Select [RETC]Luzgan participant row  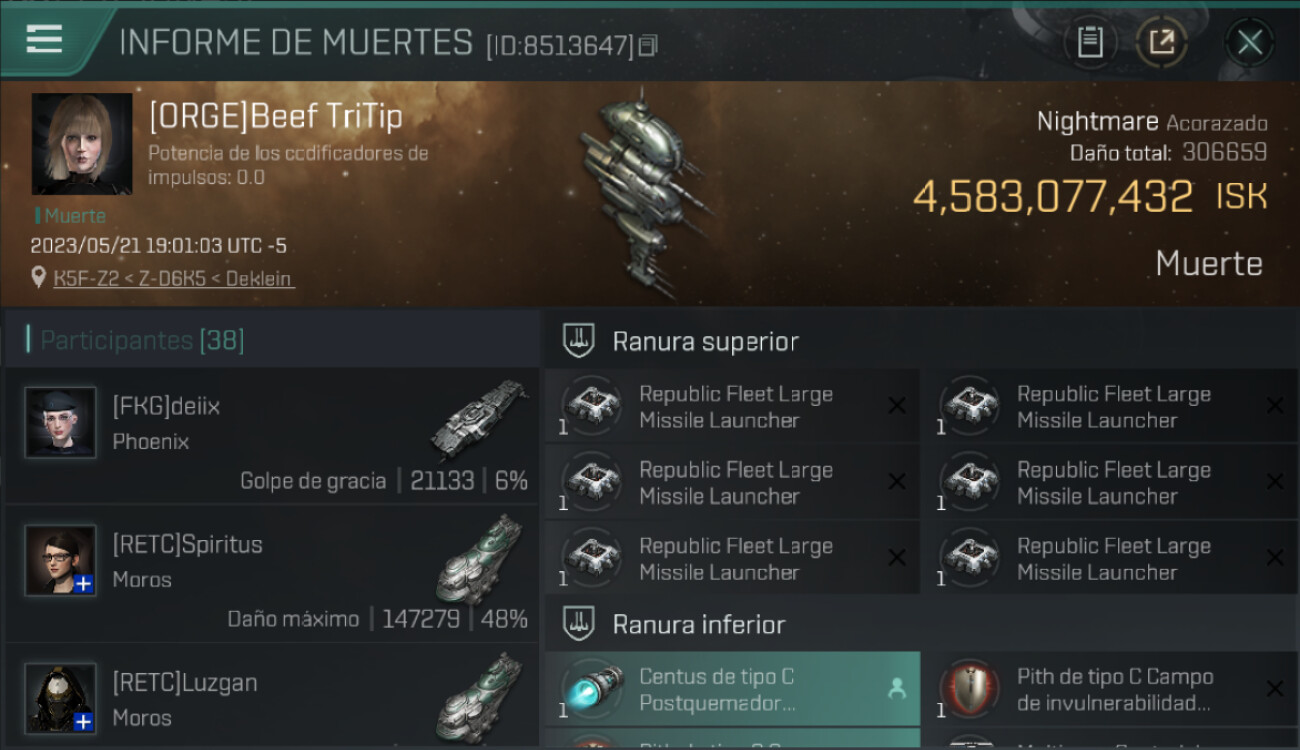click(272, 698)
